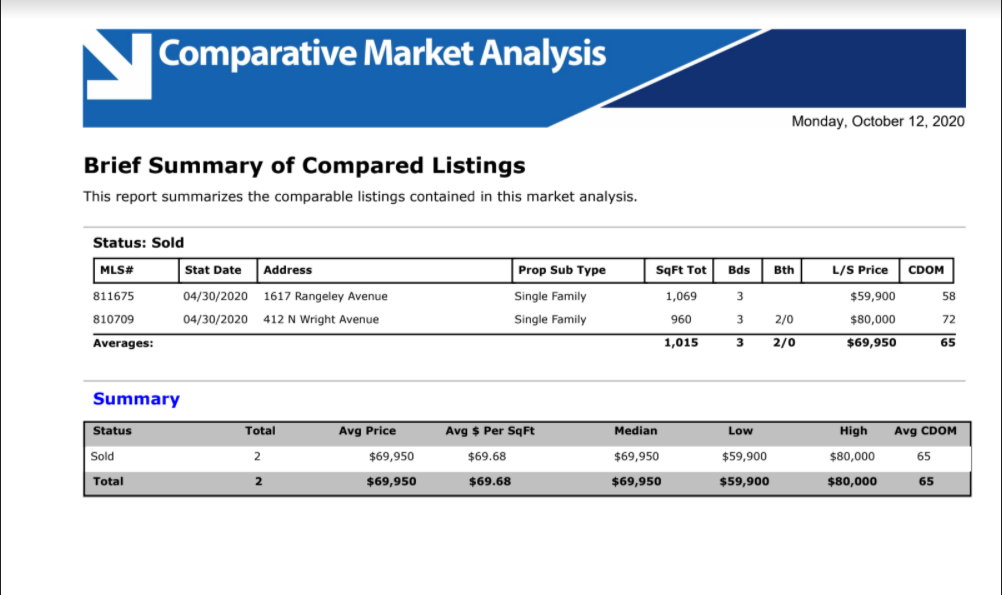Click the sentence describing this report

[x=360, y=197]
